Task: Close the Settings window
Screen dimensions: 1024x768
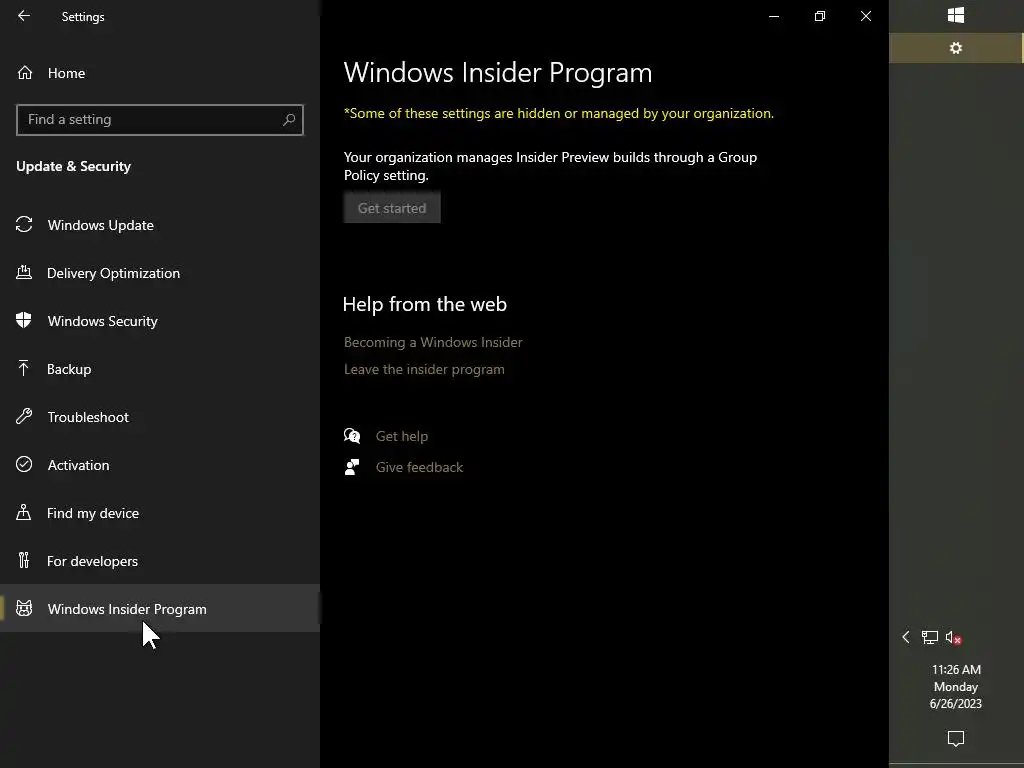Action: pyautogui.click(x=866, y=16)
